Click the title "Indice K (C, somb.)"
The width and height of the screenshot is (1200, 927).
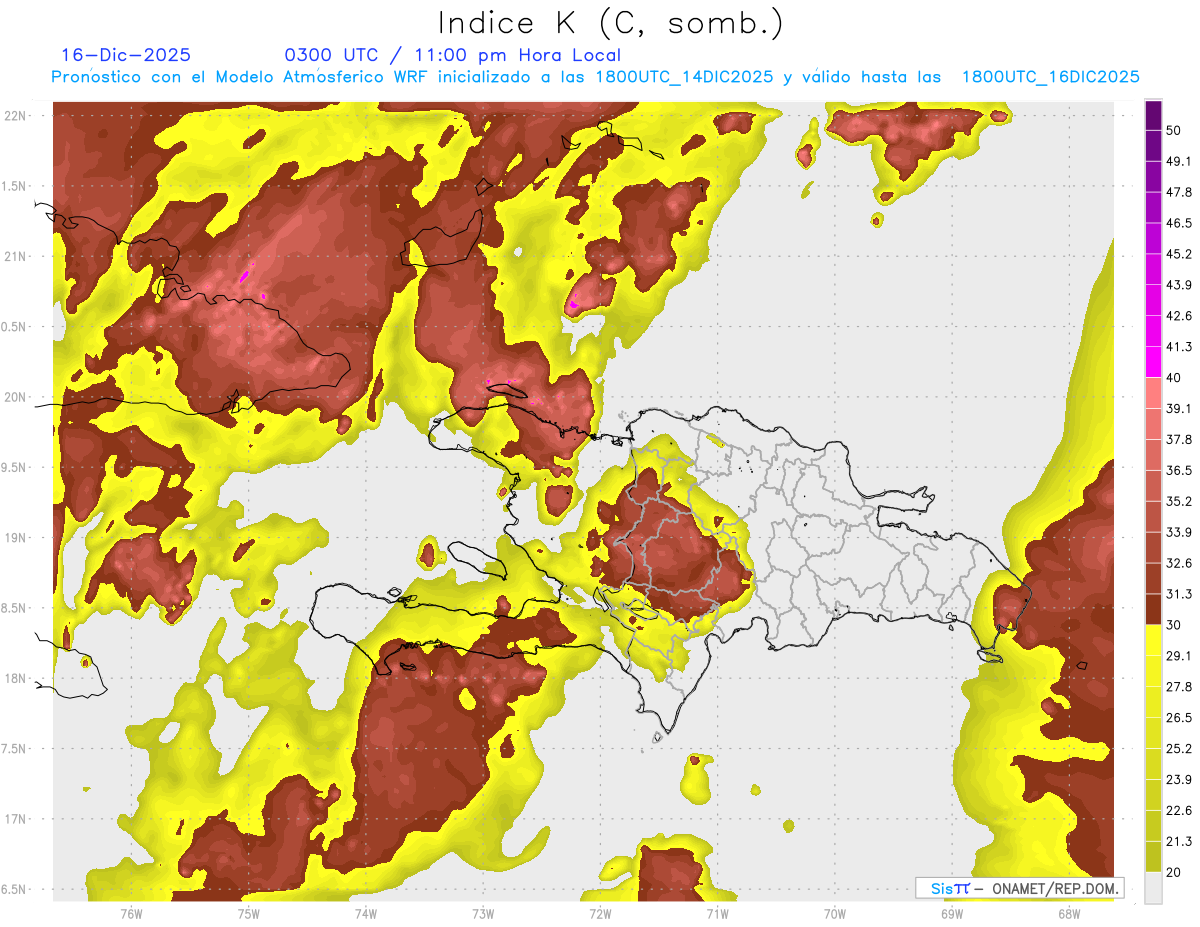(610, 22)
